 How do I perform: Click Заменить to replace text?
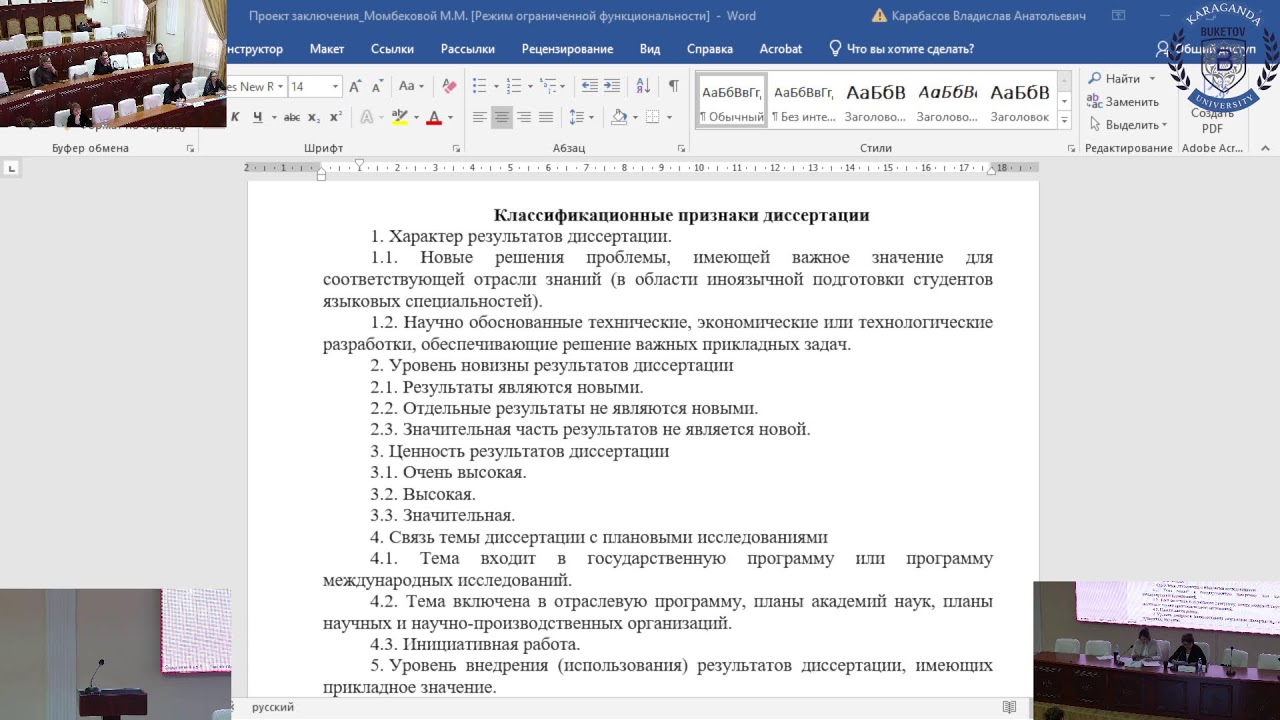pyautogui.click(x=1123, y=102)
